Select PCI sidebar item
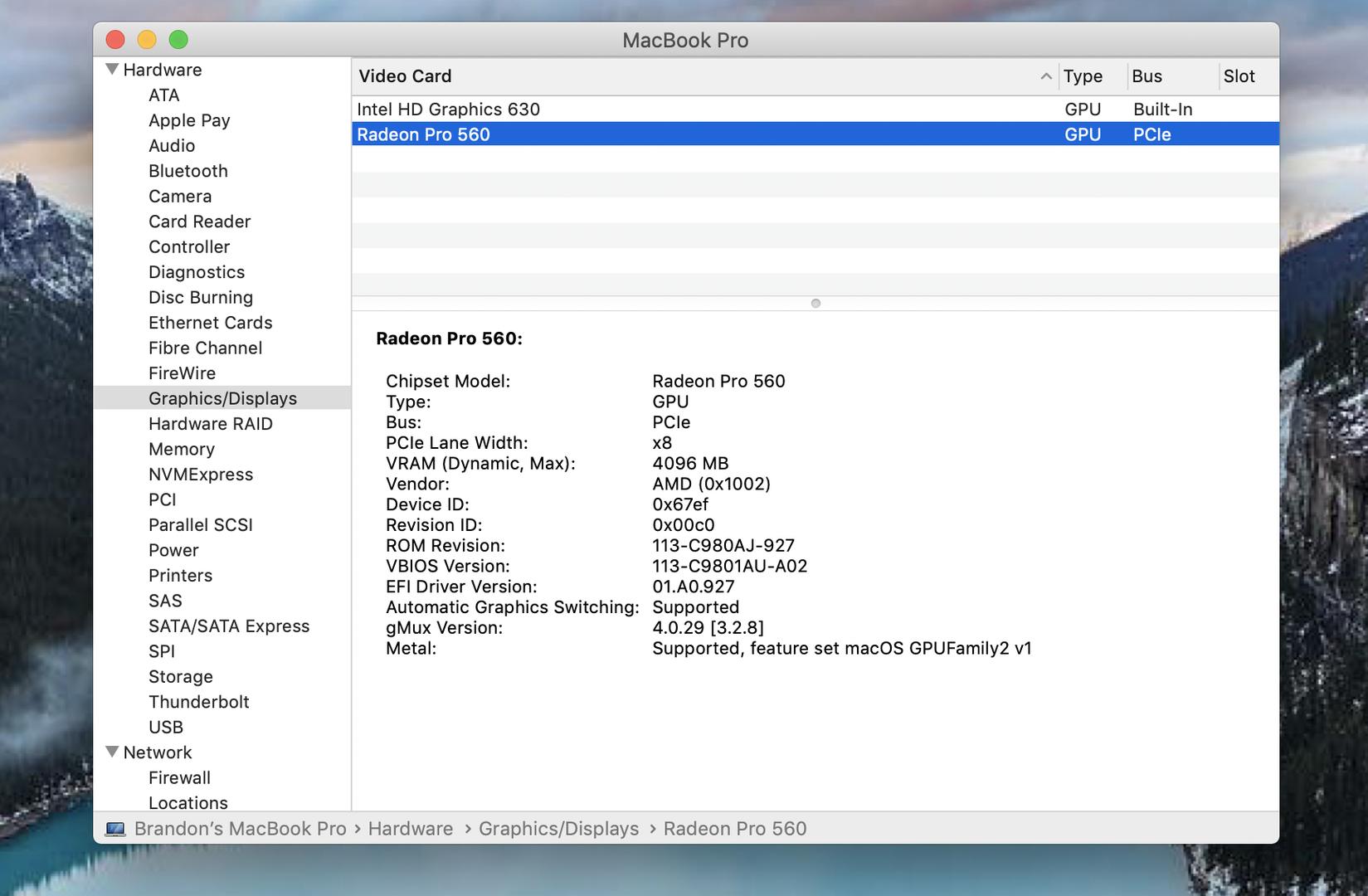Viewport: 1368px width, 896px height. pyautogui.click(x=162, y=500)
